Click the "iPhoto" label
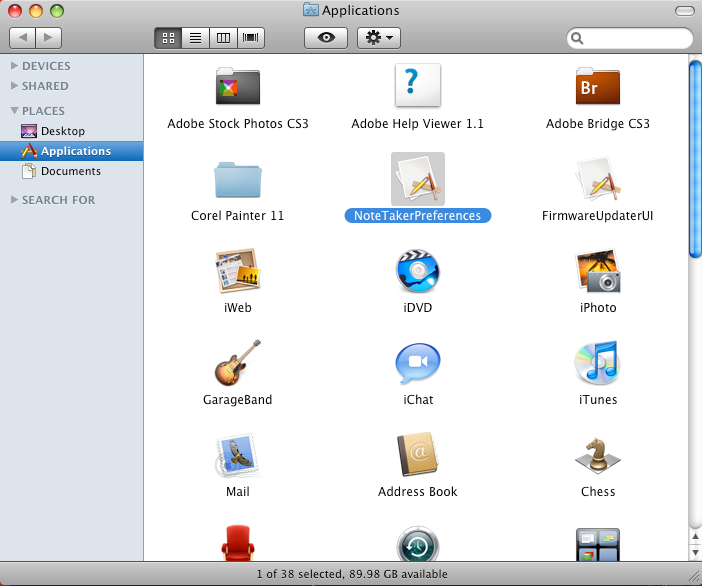702x586 pixels. point(598,308)
